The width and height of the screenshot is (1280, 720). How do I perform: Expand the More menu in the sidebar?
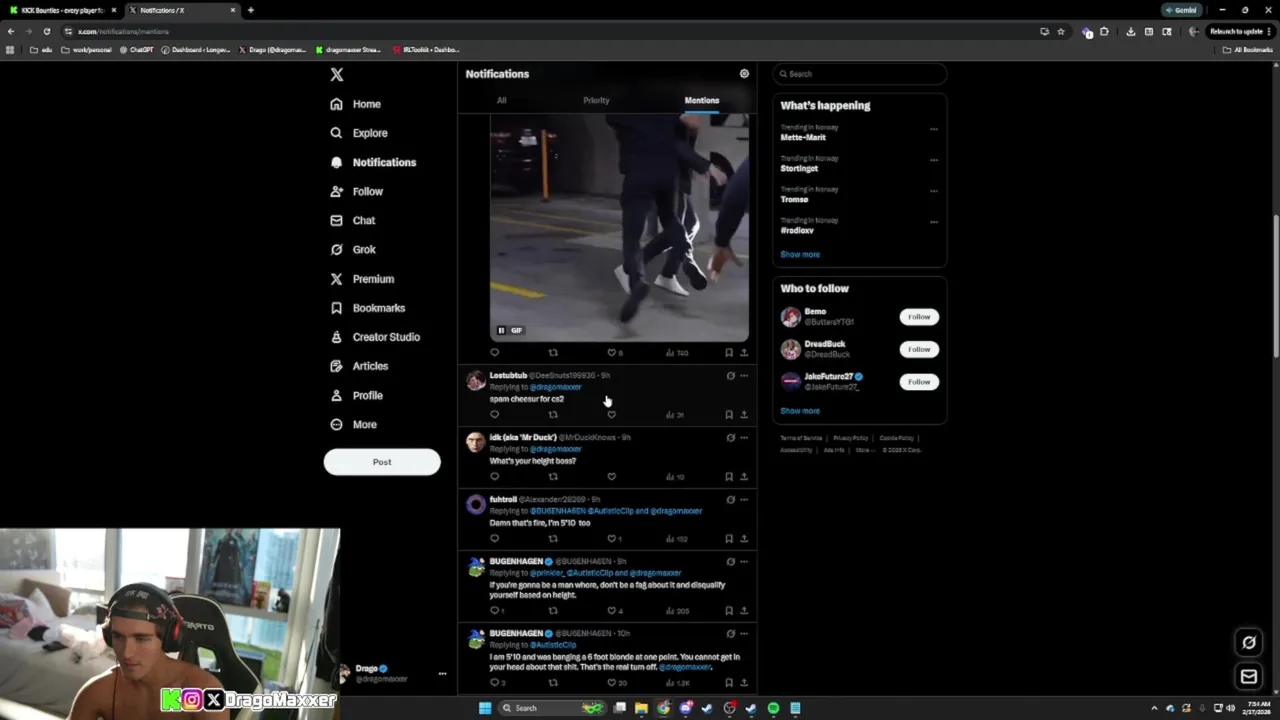(x=353, y=424)
